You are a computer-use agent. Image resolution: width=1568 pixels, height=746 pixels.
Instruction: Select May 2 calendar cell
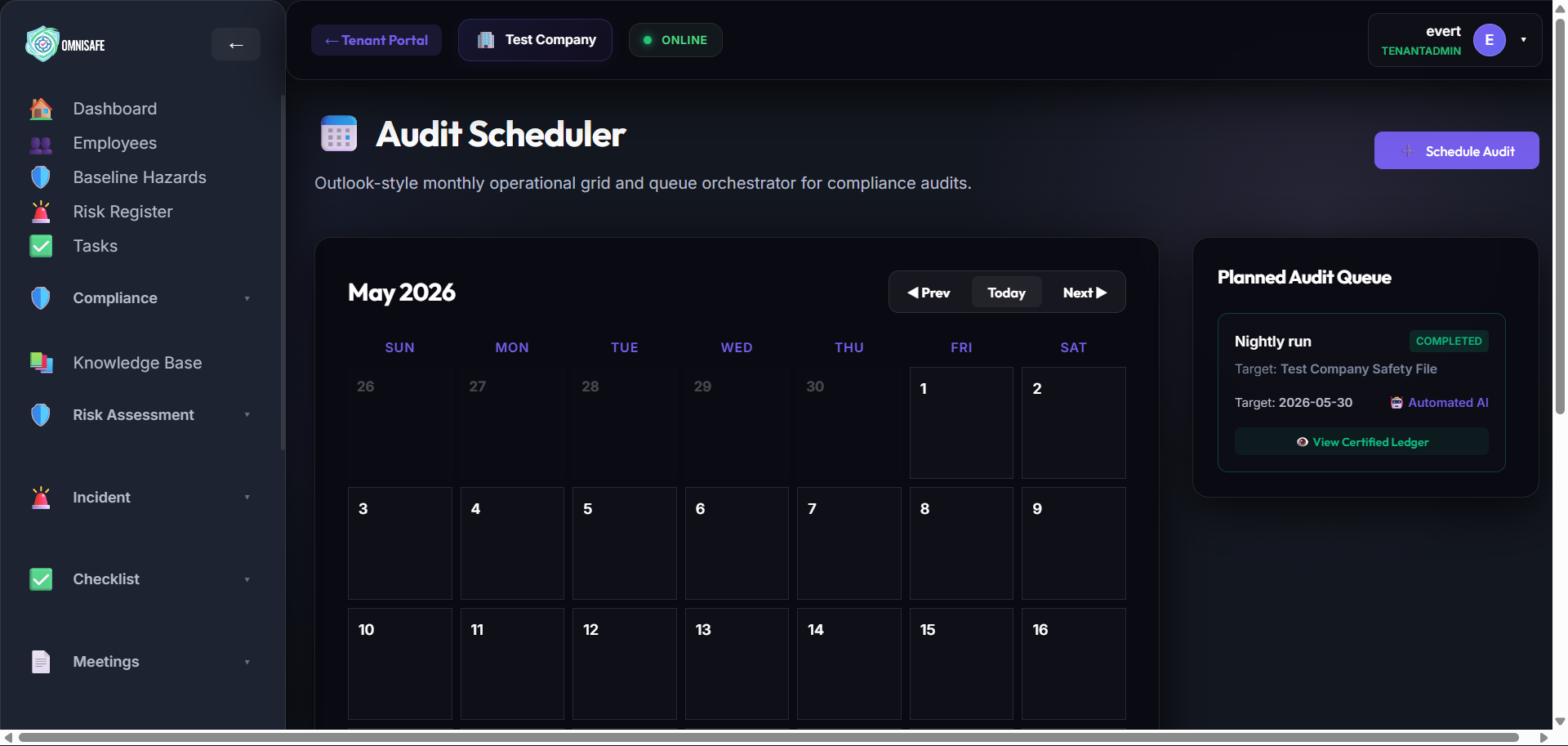[x=1074, y=422]
